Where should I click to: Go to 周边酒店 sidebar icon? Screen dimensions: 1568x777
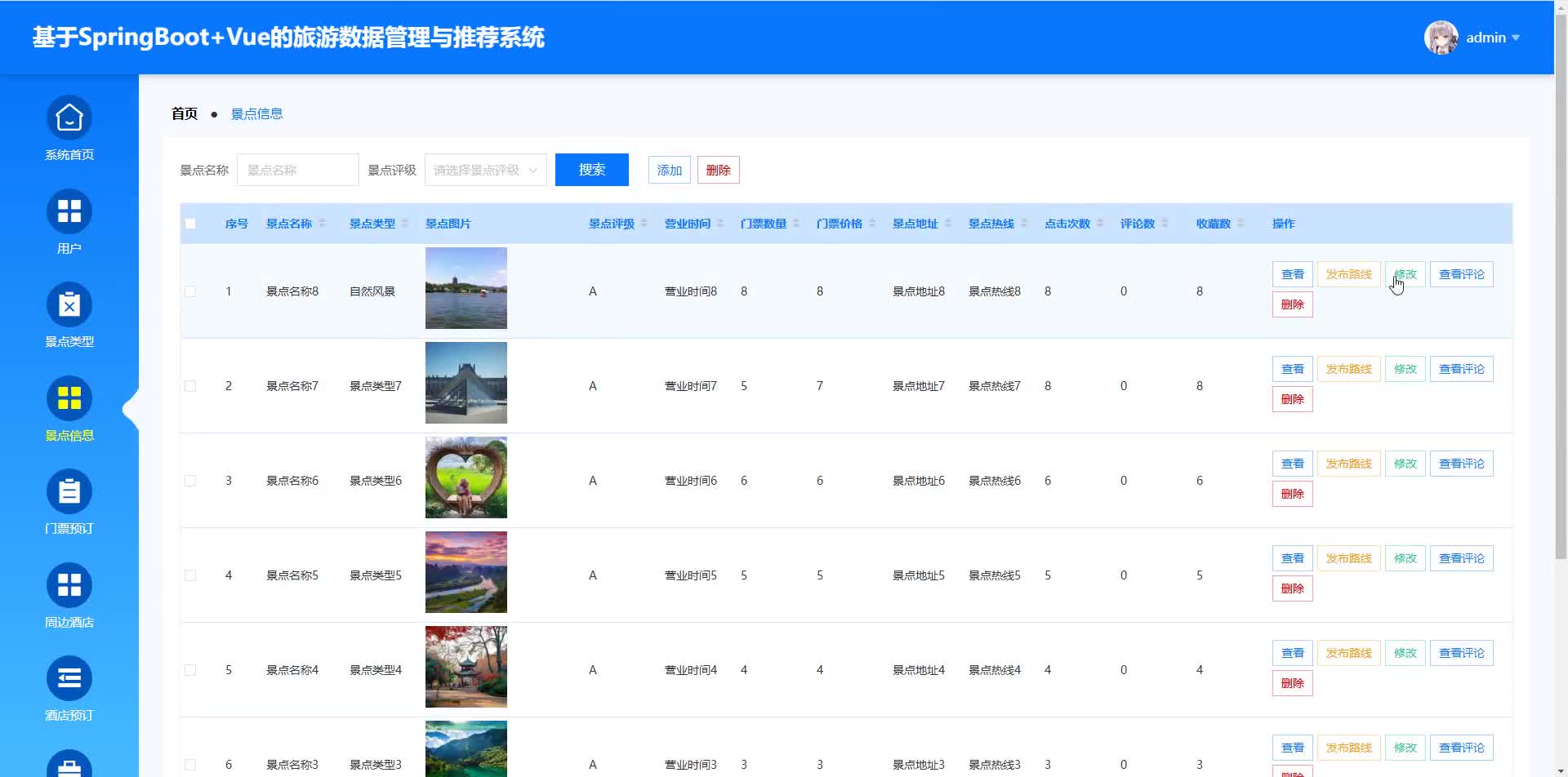click(x=69, y=586)
